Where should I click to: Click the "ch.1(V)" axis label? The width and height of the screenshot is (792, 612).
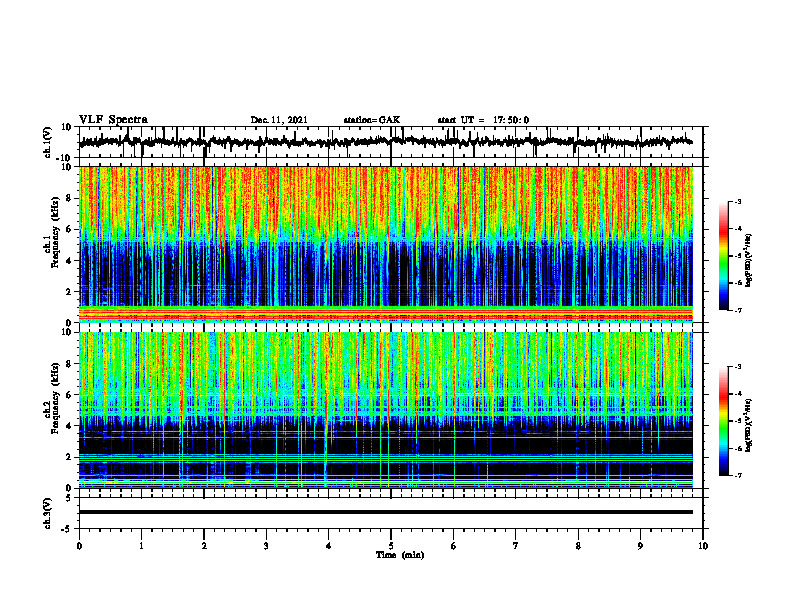pyautogui.click(x=48, y=142)
